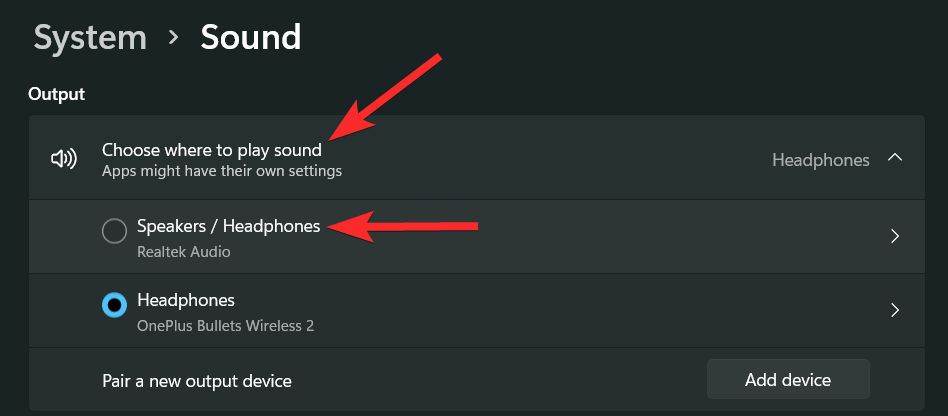This screenshot has height=416, width=948.
Task: Click the current output "Headphones" value at right
Action: click(821, 159)
